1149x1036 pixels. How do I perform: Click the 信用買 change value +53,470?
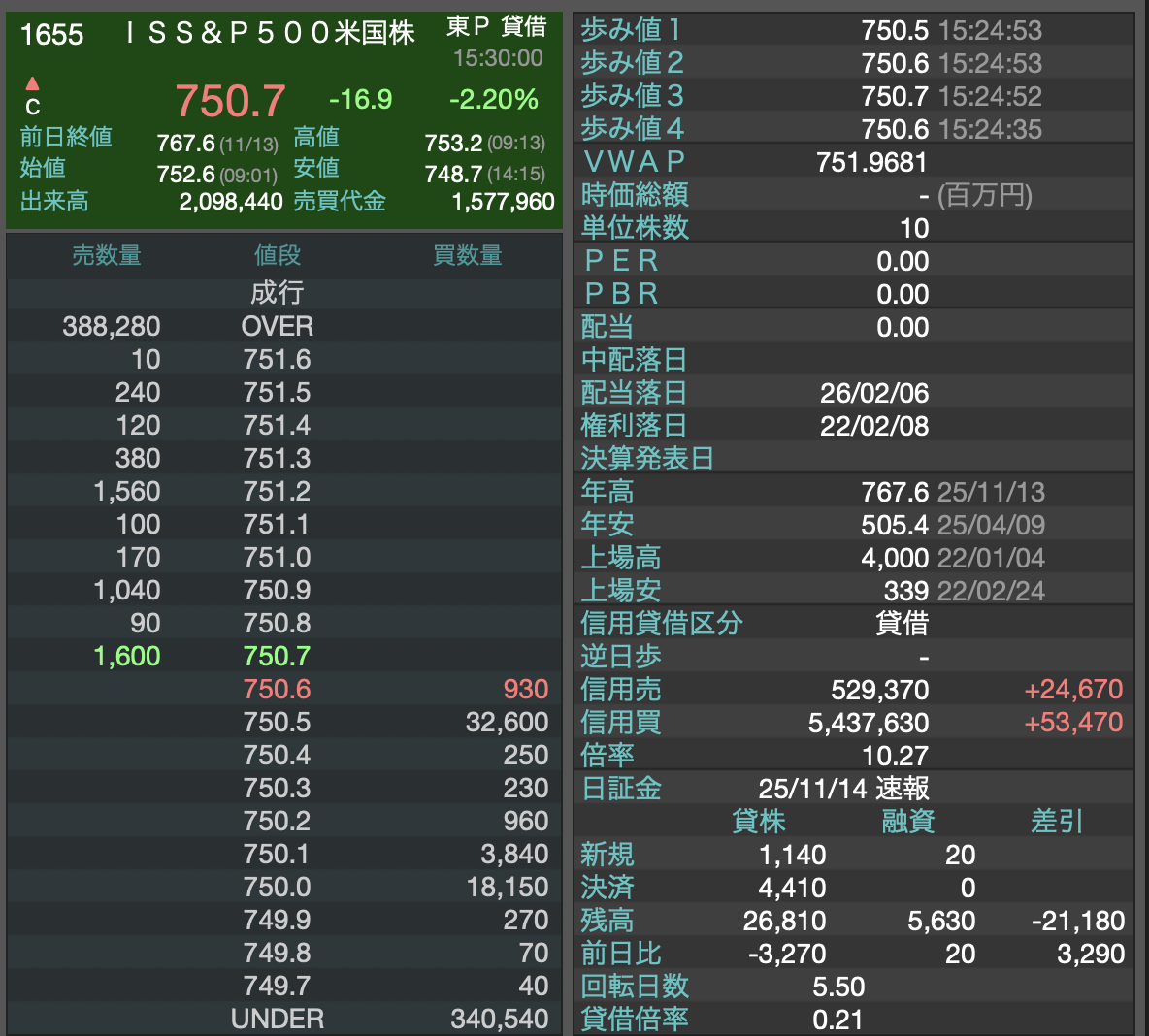click(1072, 723)
